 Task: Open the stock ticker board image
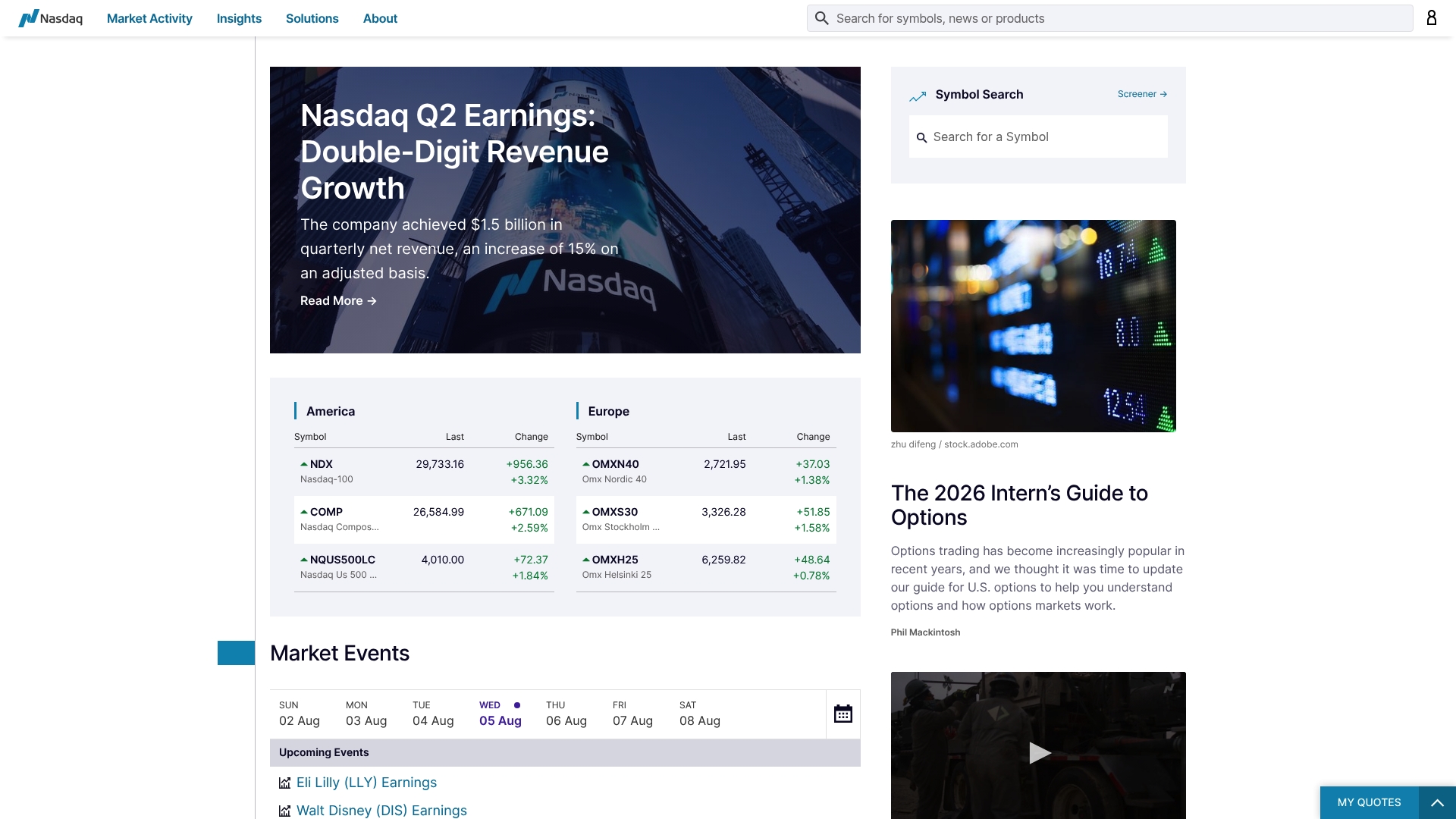[x=1033, y=326]
